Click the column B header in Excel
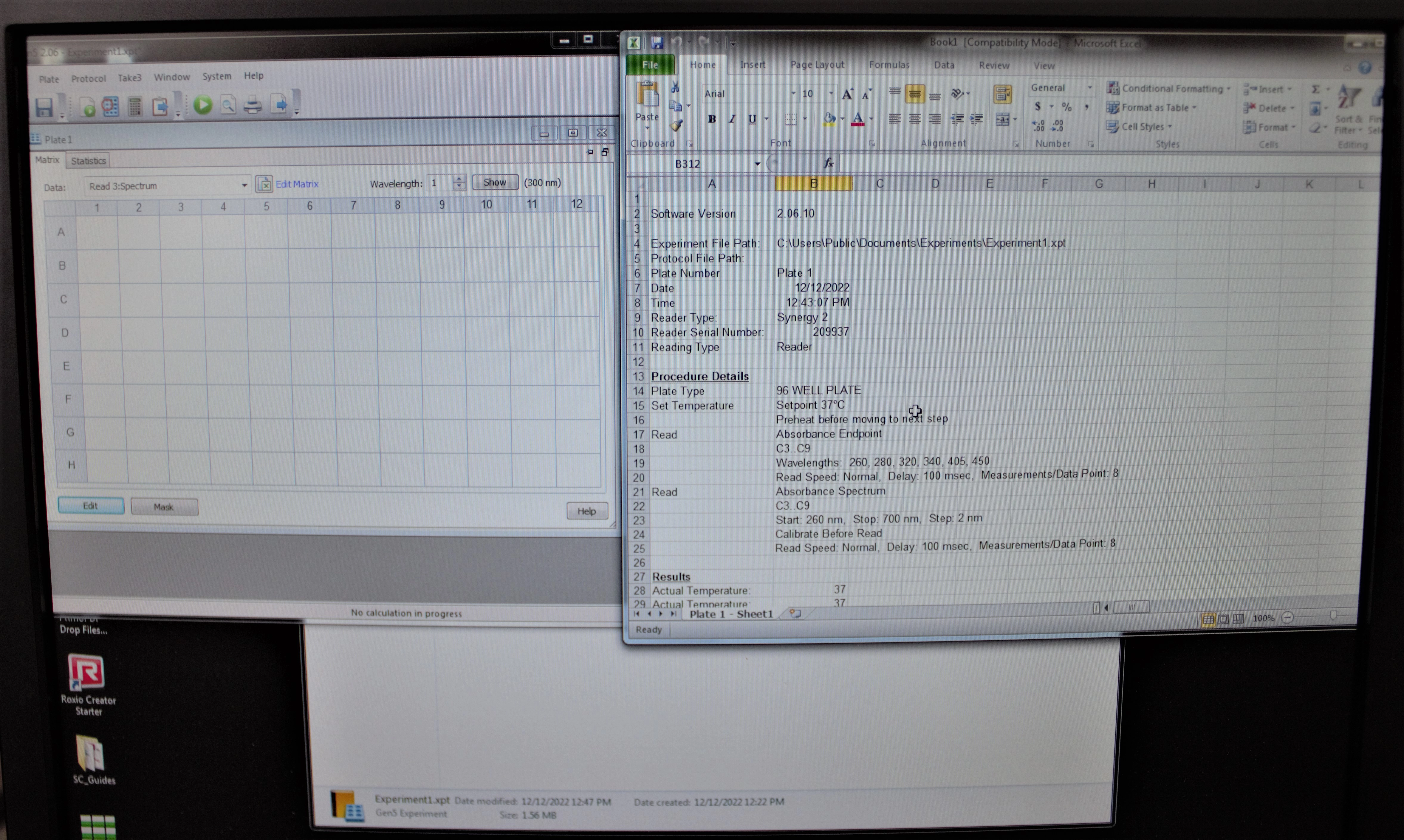The height and width of the screenshot is (840, 1404). (x=814, y=184)
